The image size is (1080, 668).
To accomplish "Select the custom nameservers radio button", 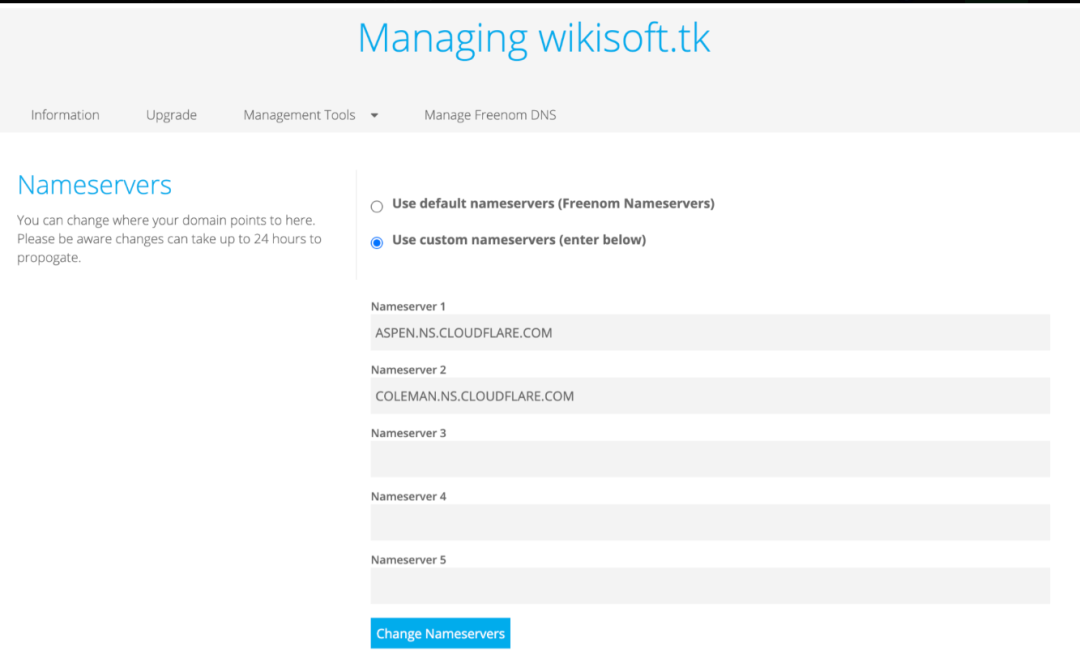I will tap(377, 243).
